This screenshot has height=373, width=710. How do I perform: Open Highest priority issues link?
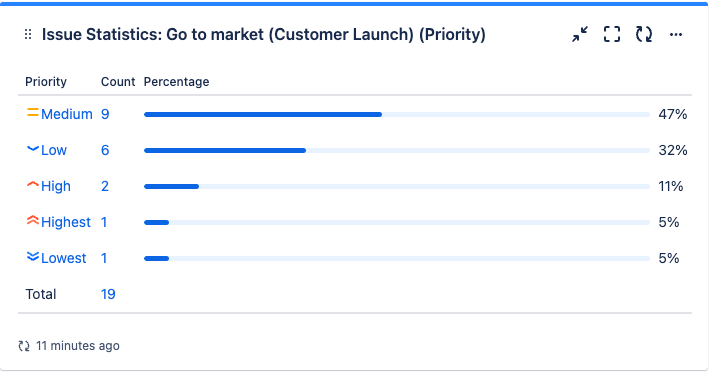(66, 222)
